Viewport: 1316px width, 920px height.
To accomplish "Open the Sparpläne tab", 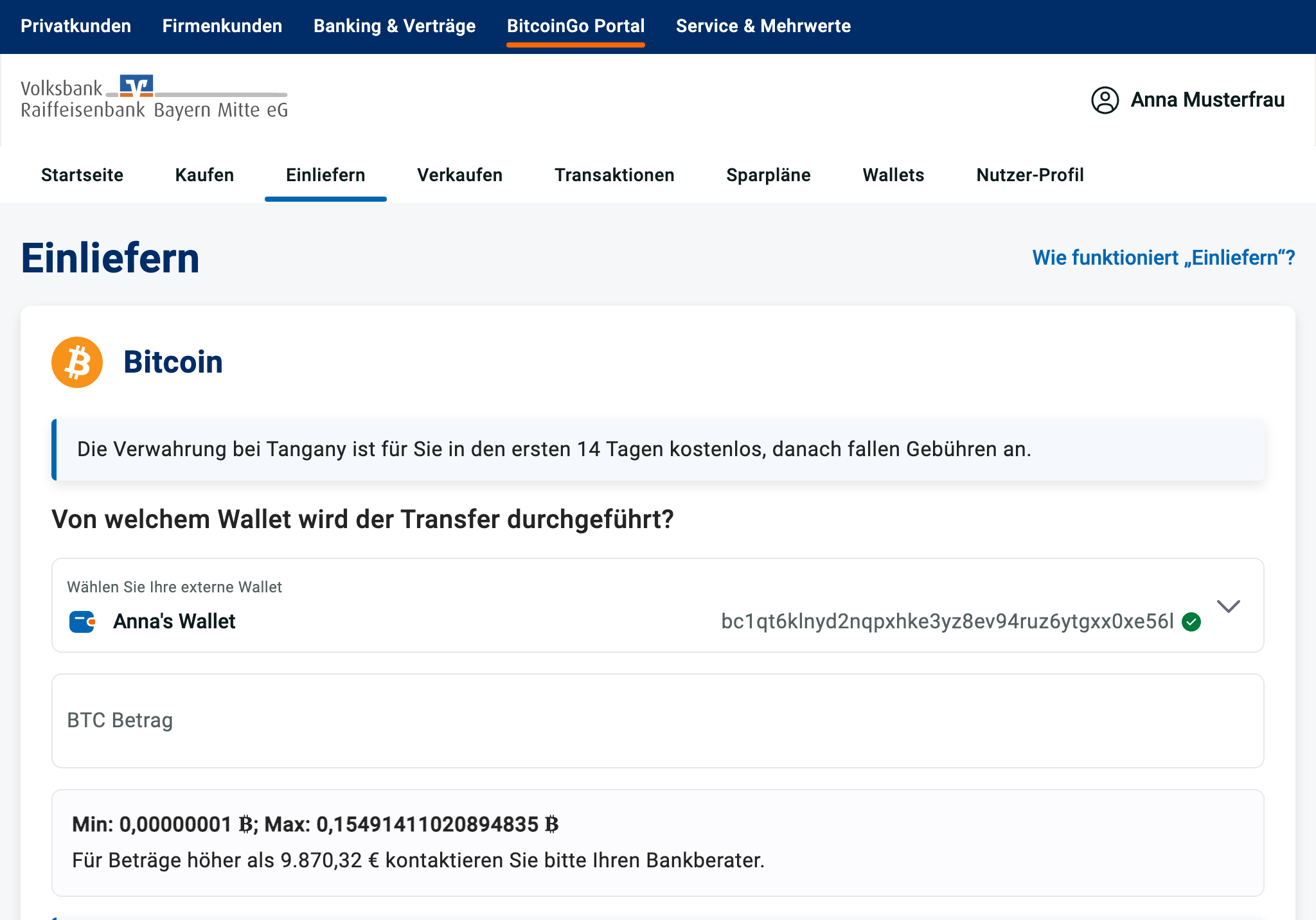I will (768, 175).
